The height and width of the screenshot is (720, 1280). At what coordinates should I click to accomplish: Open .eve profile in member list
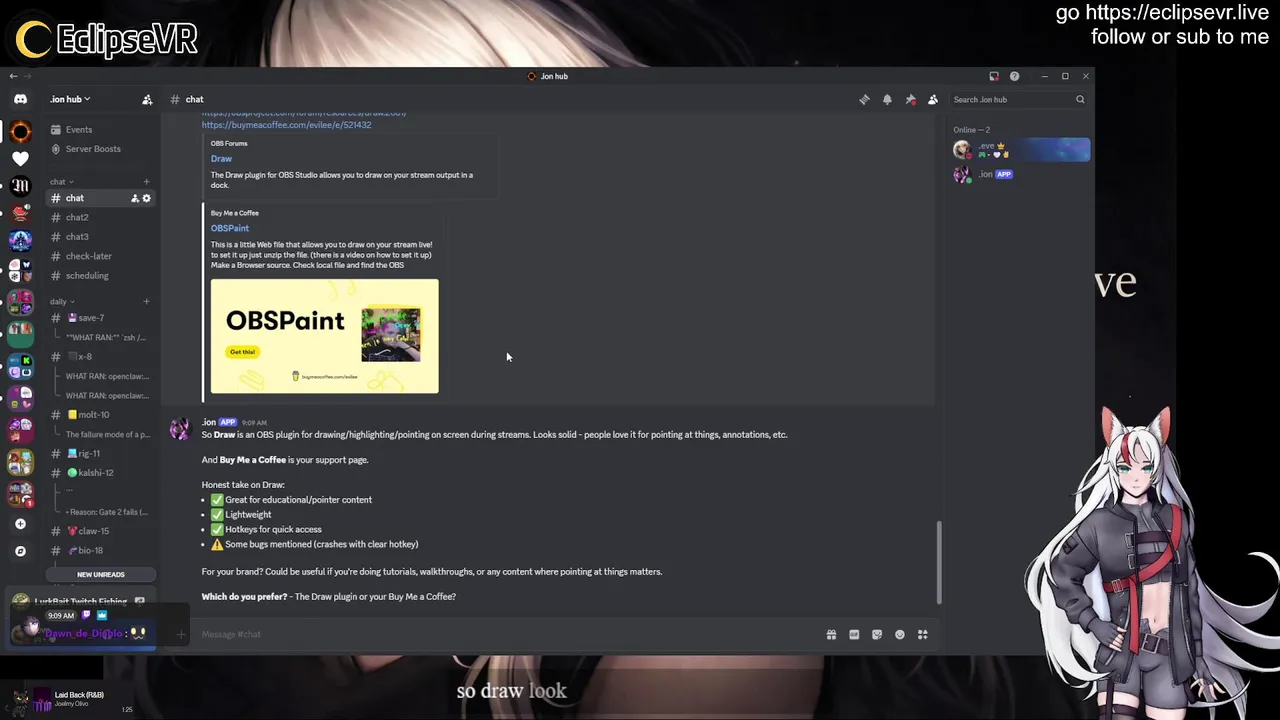(x=1021, y=150)
